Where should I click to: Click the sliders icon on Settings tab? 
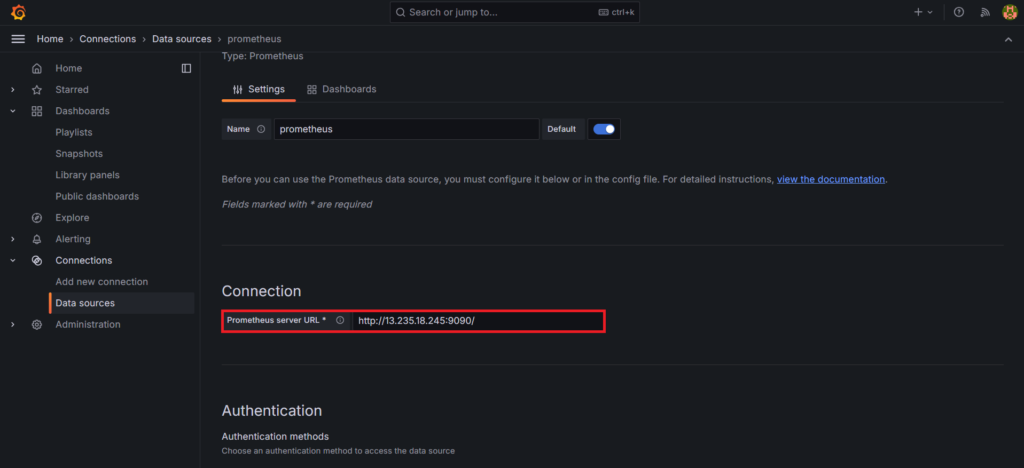tap(238, 89)
